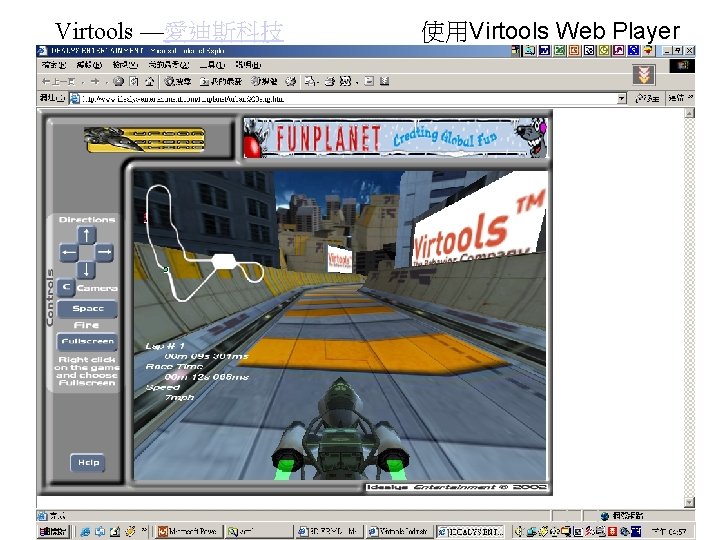The width and height of the screenshot is (720, 540).
Task: Go back with the 上一頁 toolbar button
Action: (58, 82)
